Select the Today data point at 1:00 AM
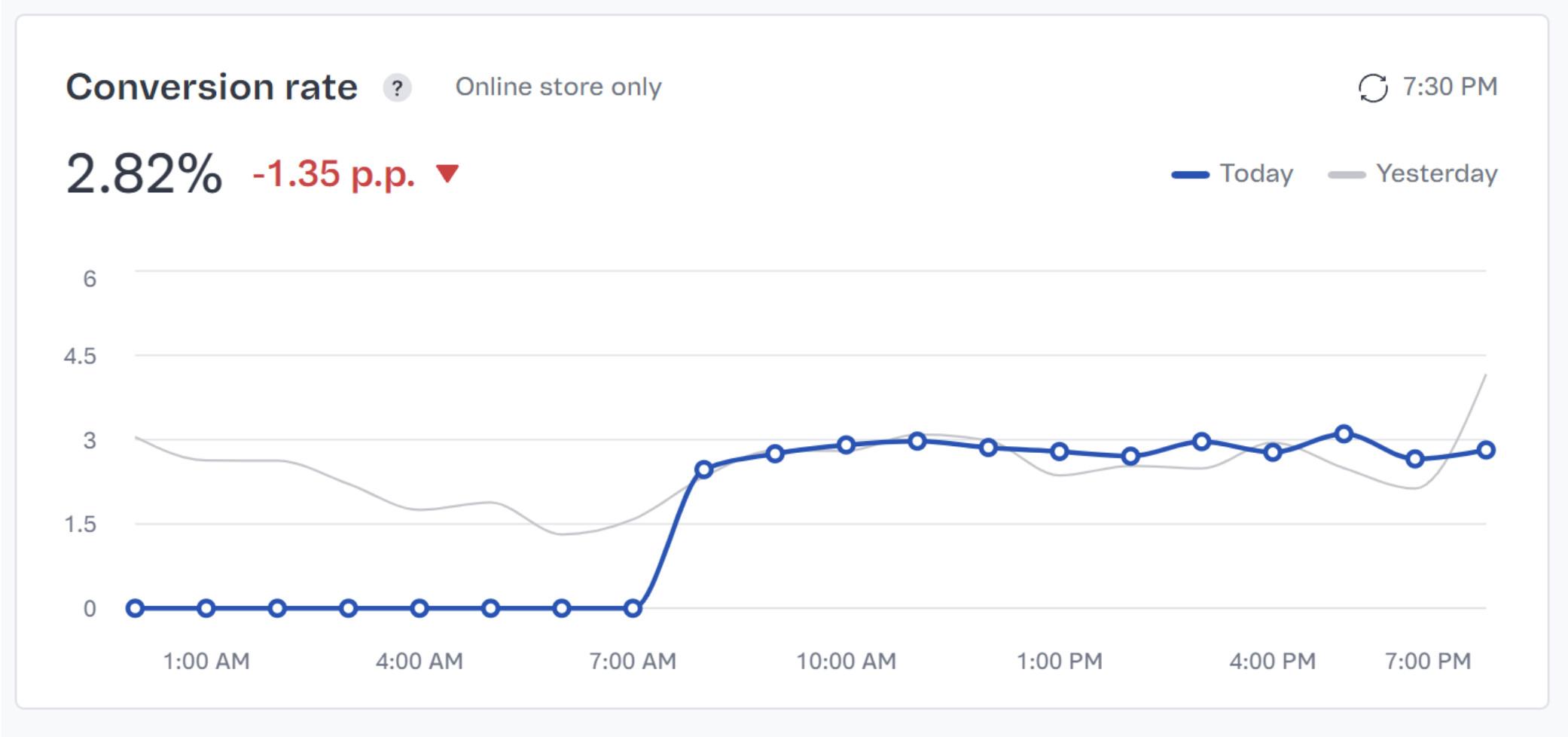 (206, 608)
